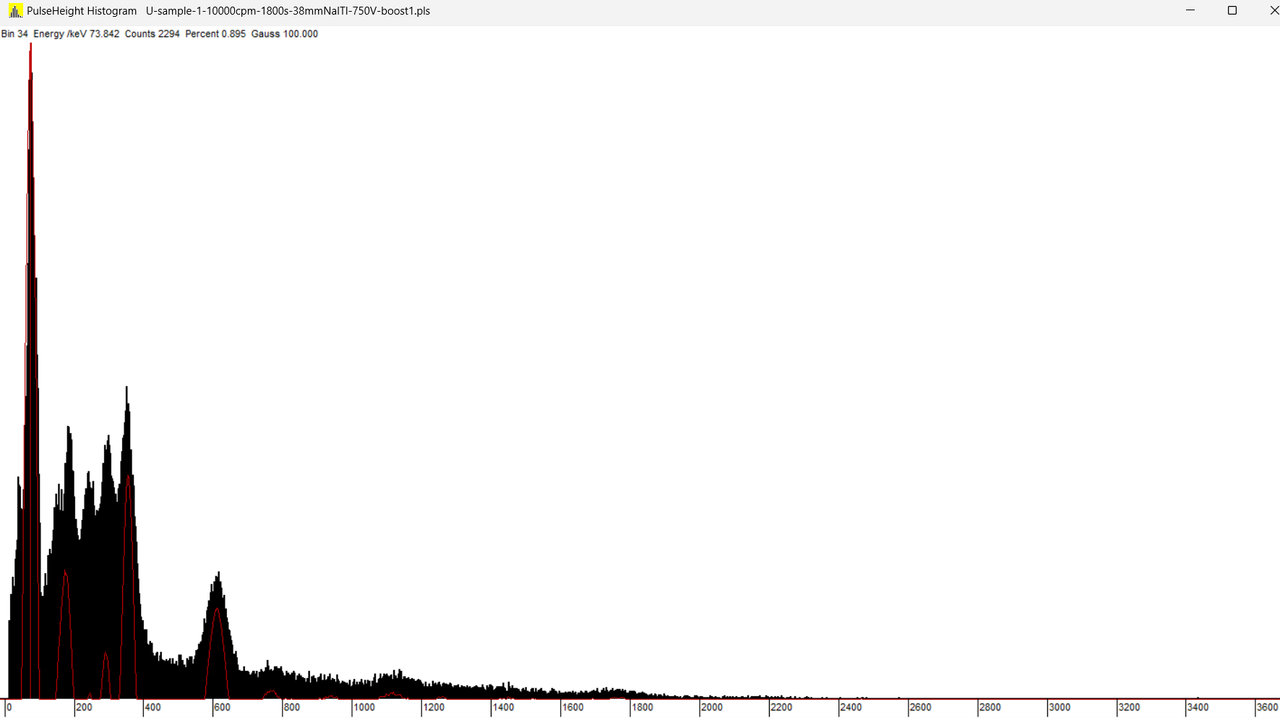Click the 'Energy /keV 73.842' readout

coord(76,34)
